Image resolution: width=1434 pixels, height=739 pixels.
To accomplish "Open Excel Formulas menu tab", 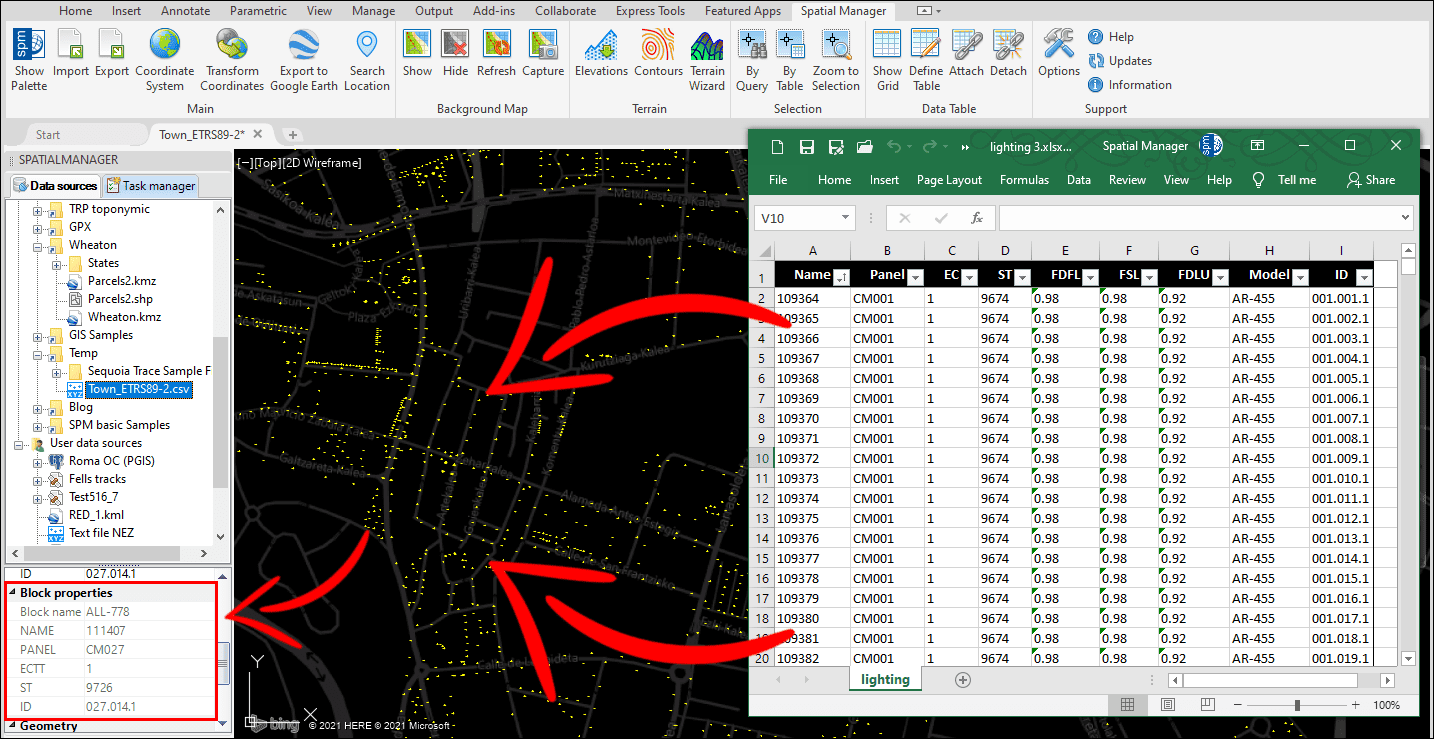I will [1024, 180].
